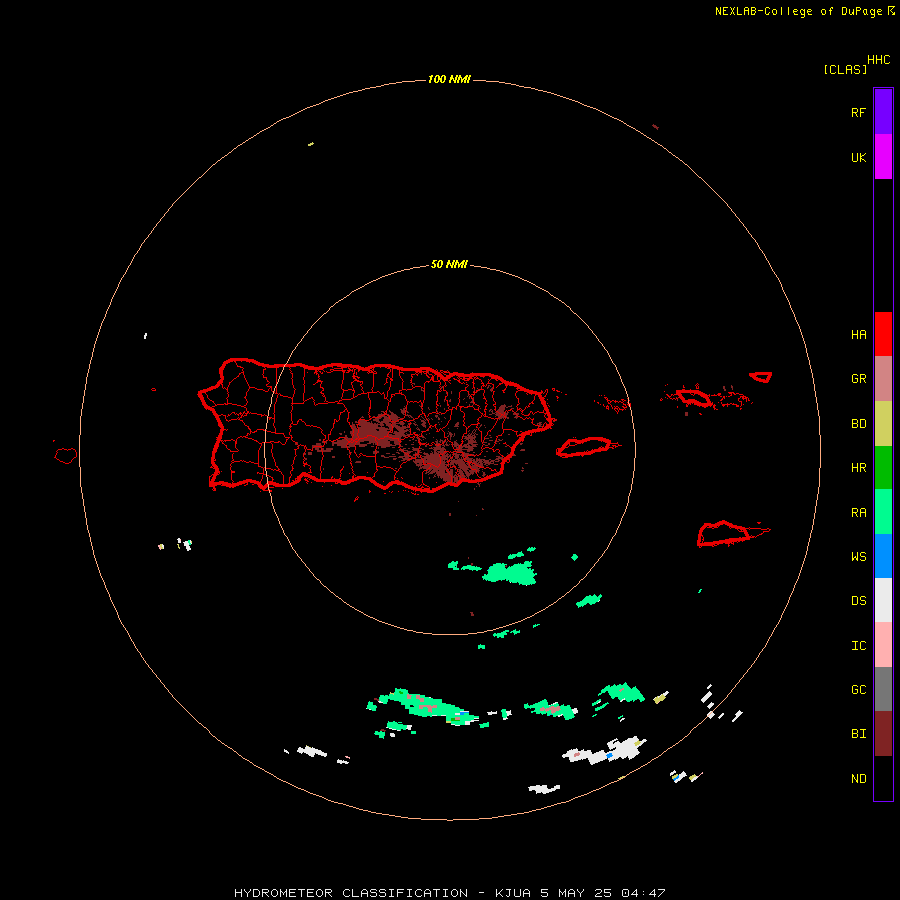Click the IC legend label
This screenshot has width=900, height=900.
(858, 646)
